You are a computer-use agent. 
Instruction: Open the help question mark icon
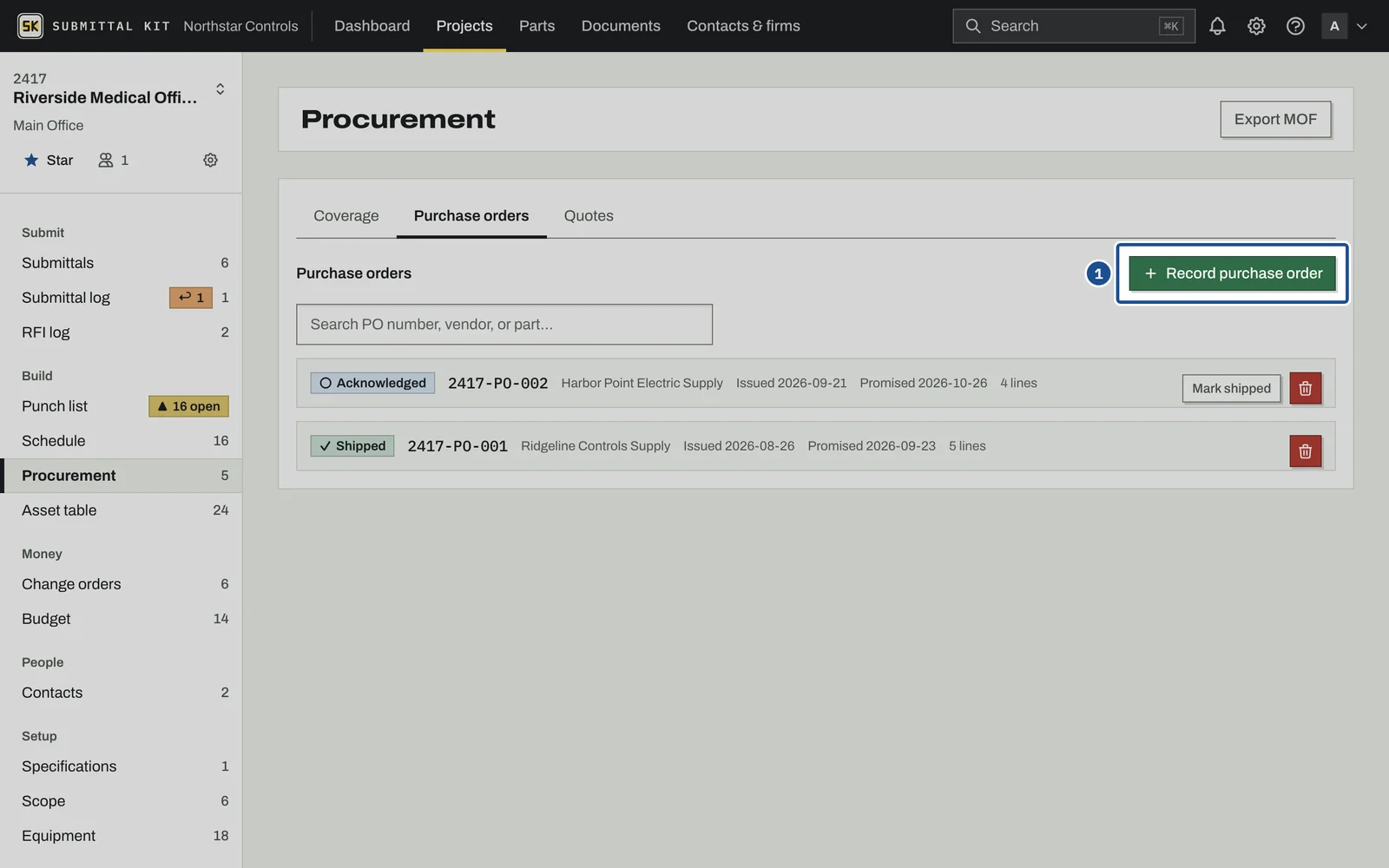coord(1295,26)
